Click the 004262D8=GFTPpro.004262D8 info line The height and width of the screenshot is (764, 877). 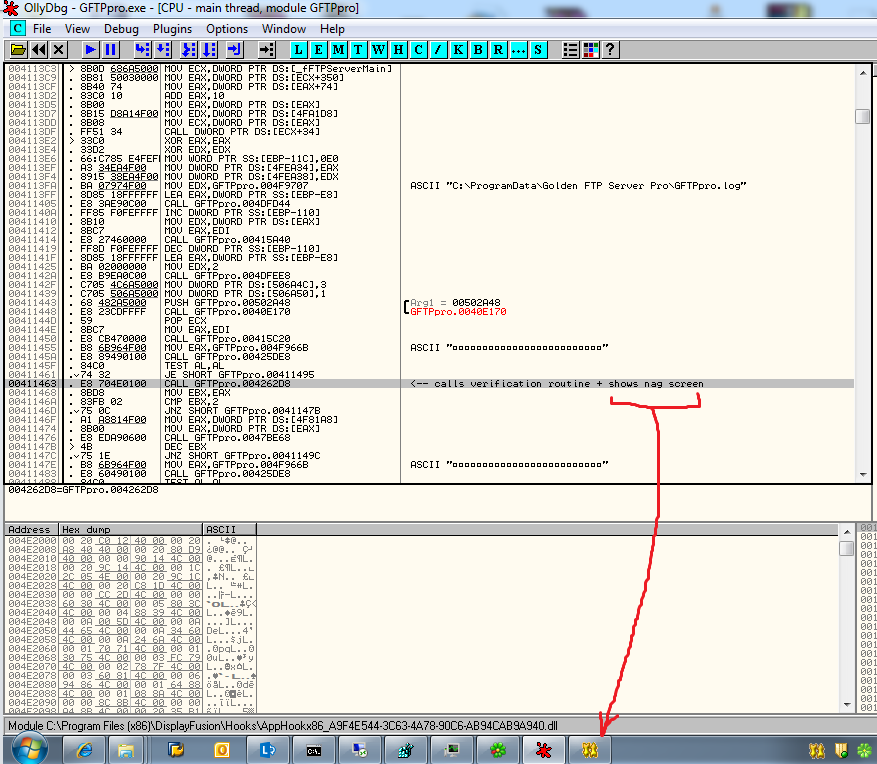pos(83,490)
